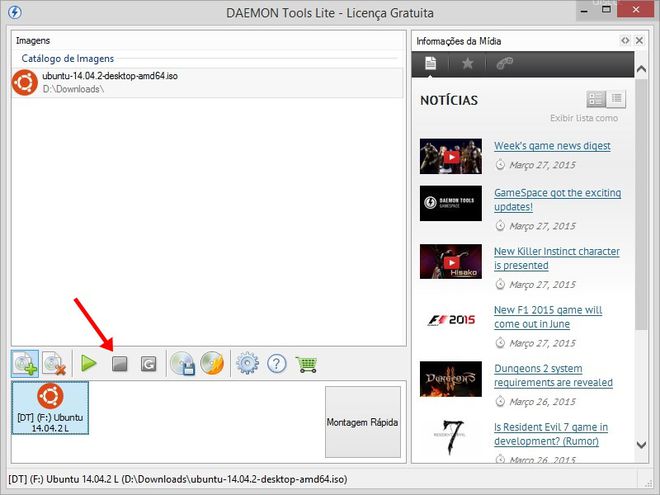This screenshot has width=660, height=495.
Task: Switch to the gamepad tab icon
Action: (x=504, y=64)
